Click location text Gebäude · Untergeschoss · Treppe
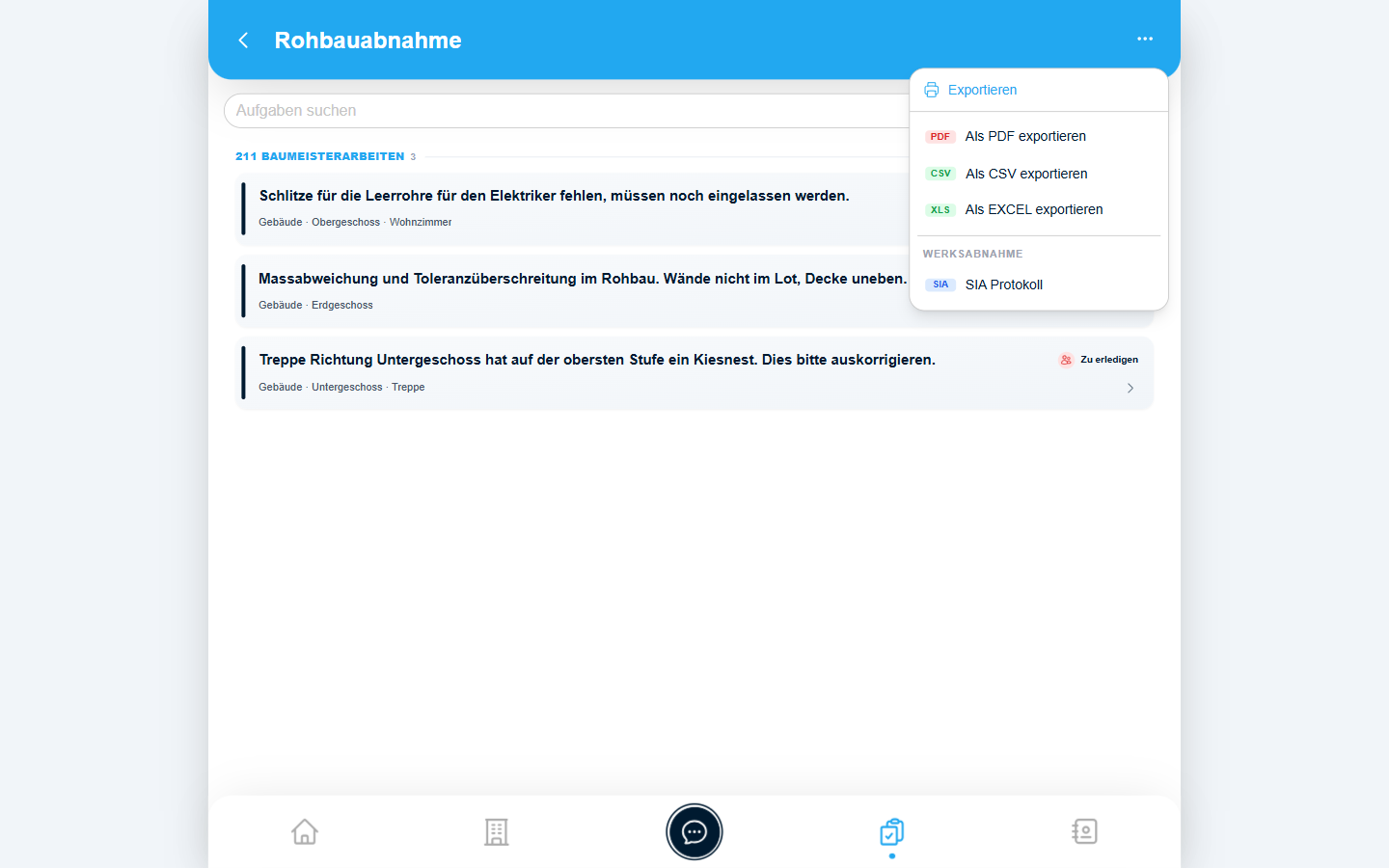The width and height of the screenshot is (1389, 868). [341, 388]
